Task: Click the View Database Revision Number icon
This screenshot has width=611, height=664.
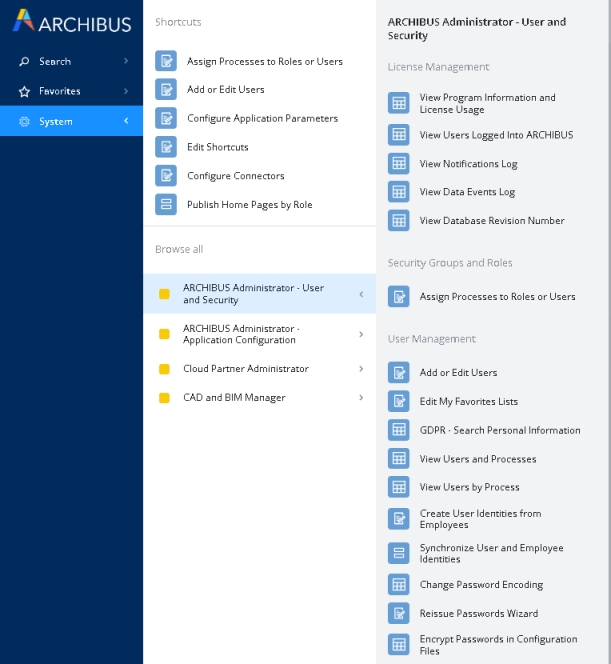Action: coord(399,221)
